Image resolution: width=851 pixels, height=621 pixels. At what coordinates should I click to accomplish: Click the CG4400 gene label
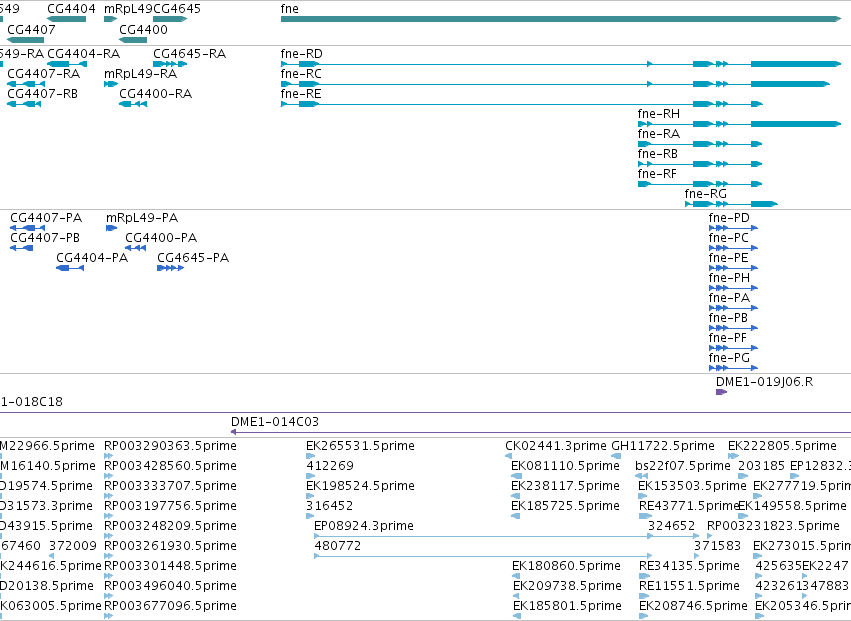[x=143, y=29]
